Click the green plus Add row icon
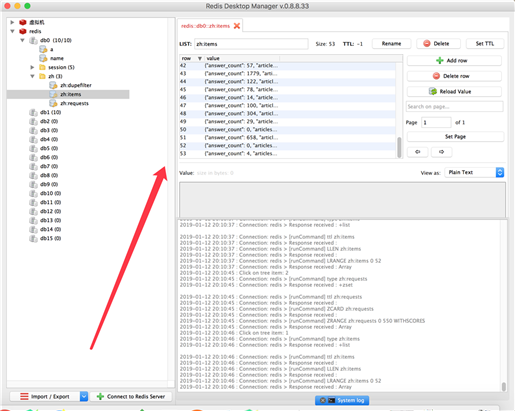Image resolution: width=515 pixels, height=411 pixels. 440,61
